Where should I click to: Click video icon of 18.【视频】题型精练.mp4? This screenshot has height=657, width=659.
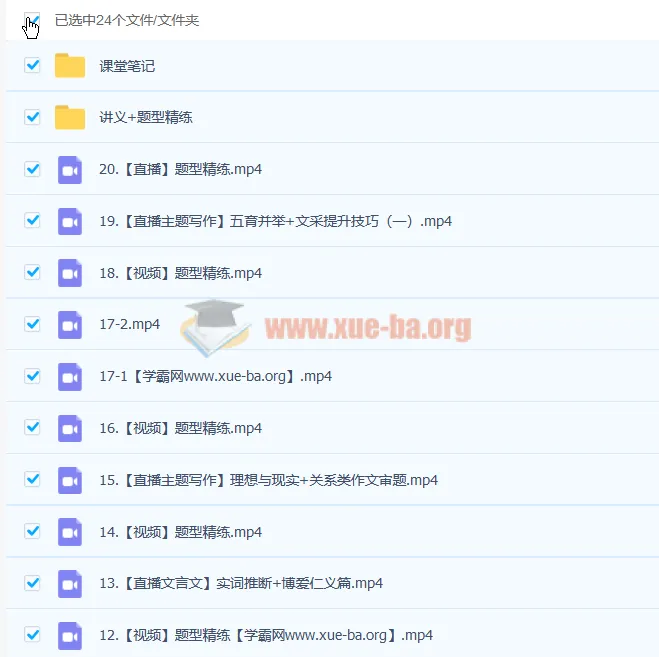(70, 273)
